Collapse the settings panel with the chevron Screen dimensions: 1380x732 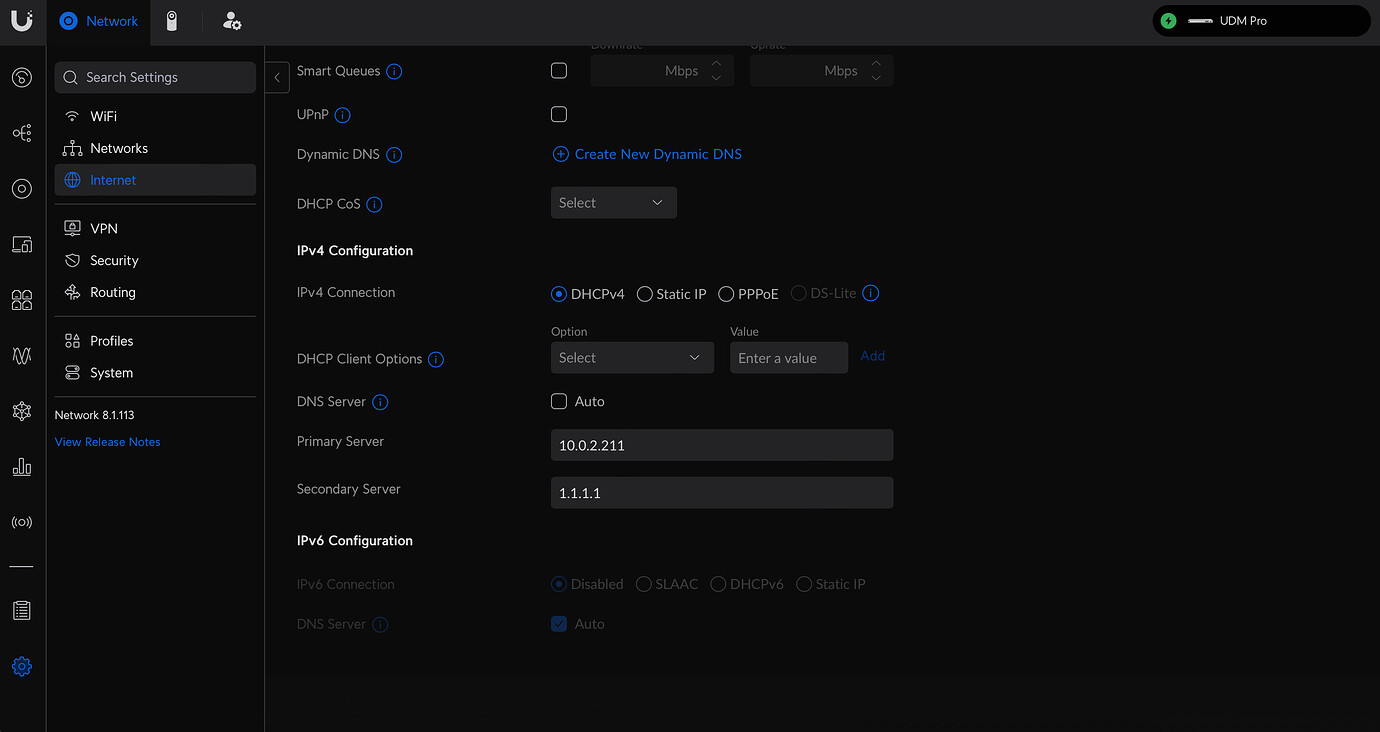tap(276, 77)
